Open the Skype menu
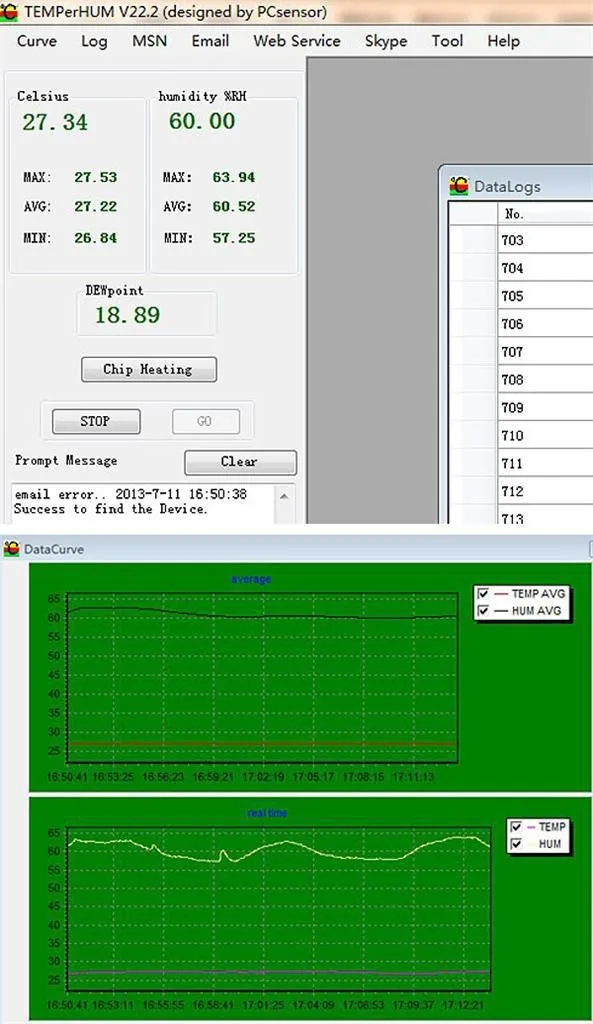Viewport: 593px width, 1024px height. 386,41
